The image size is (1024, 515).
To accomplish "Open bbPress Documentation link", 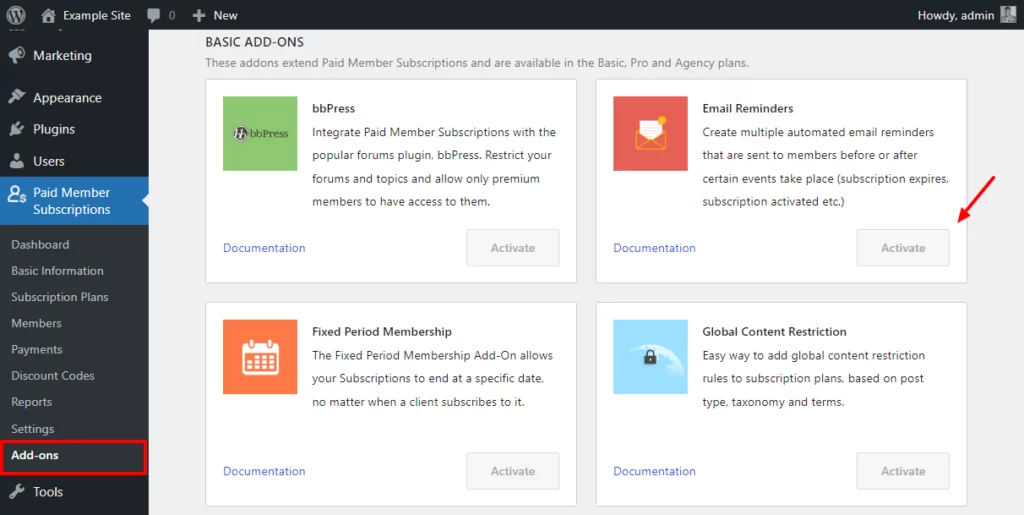I will (264, 248).
